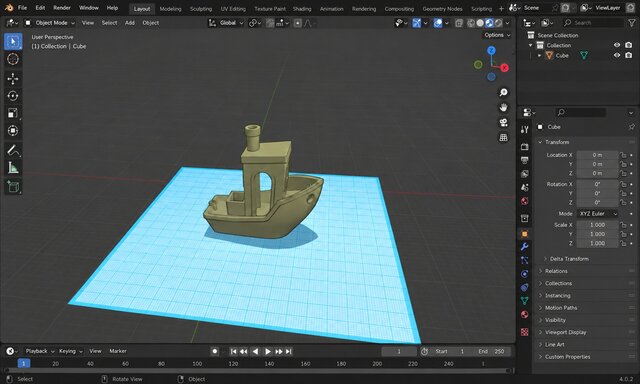Open the Render properties tab
The width and height of the screenshot is (640, 384).
[525, 146]
